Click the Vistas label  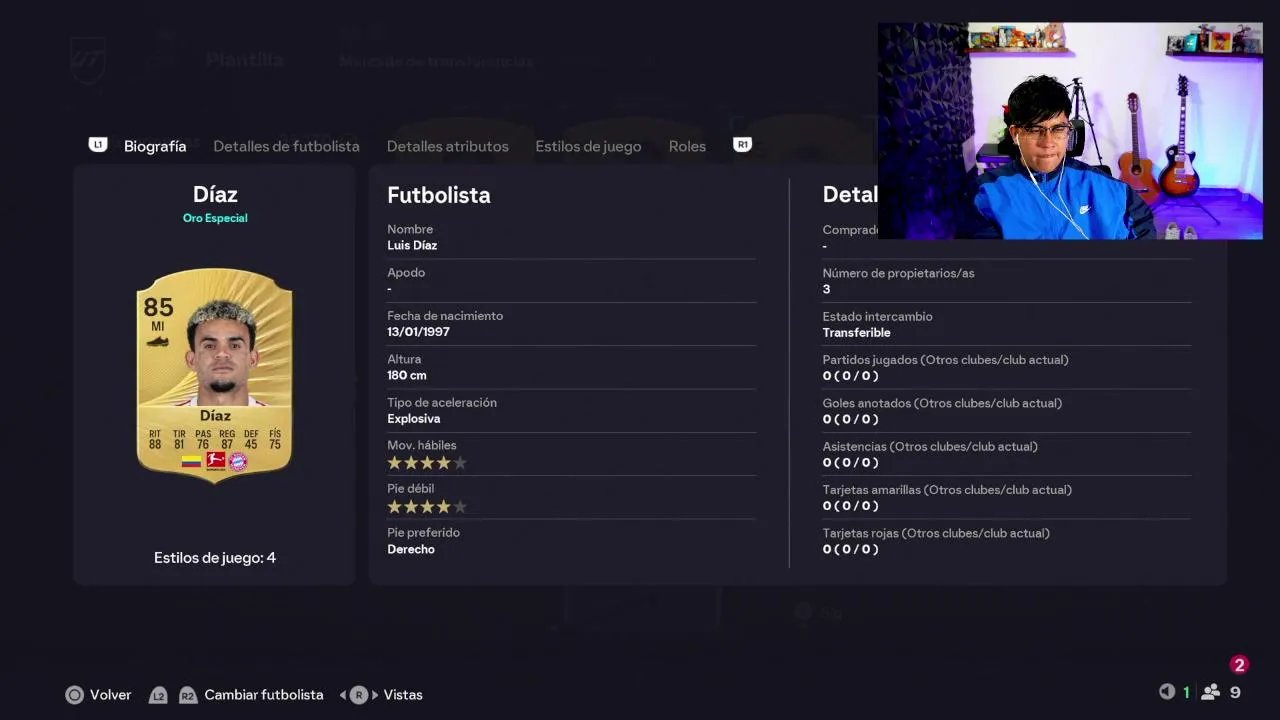403,695
